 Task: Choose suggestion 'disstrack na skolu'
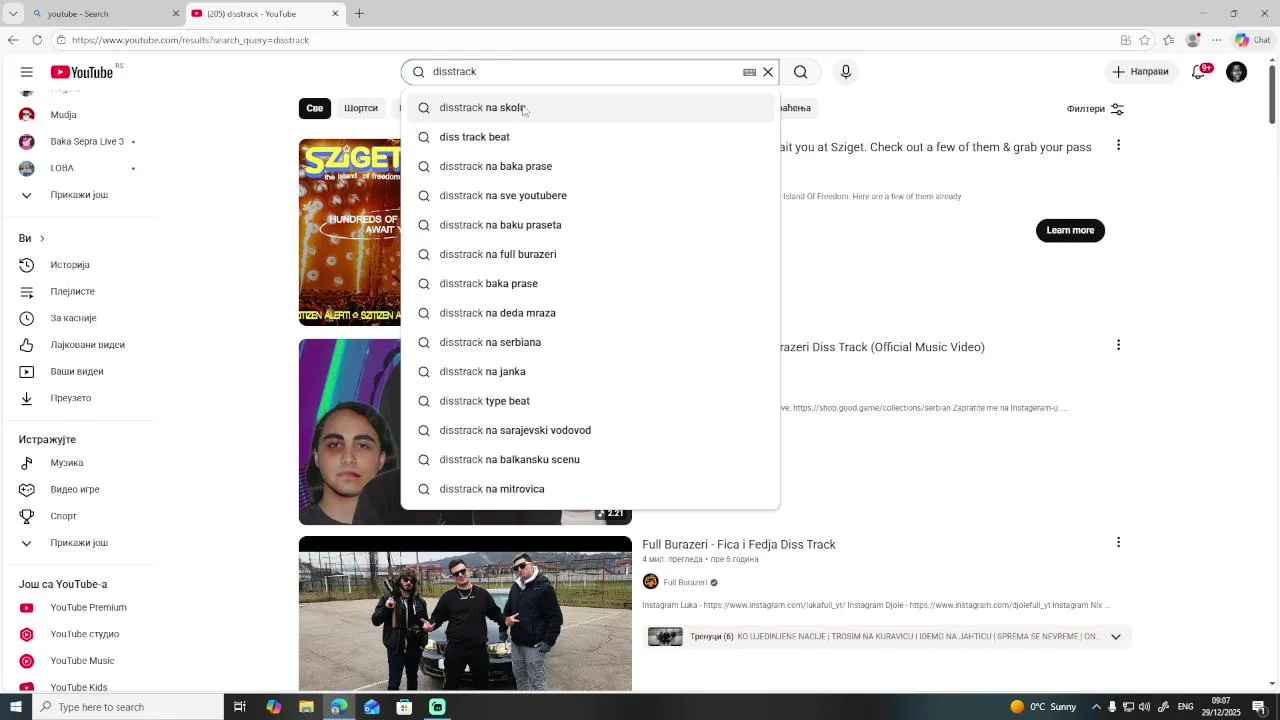tap(590, 108)
